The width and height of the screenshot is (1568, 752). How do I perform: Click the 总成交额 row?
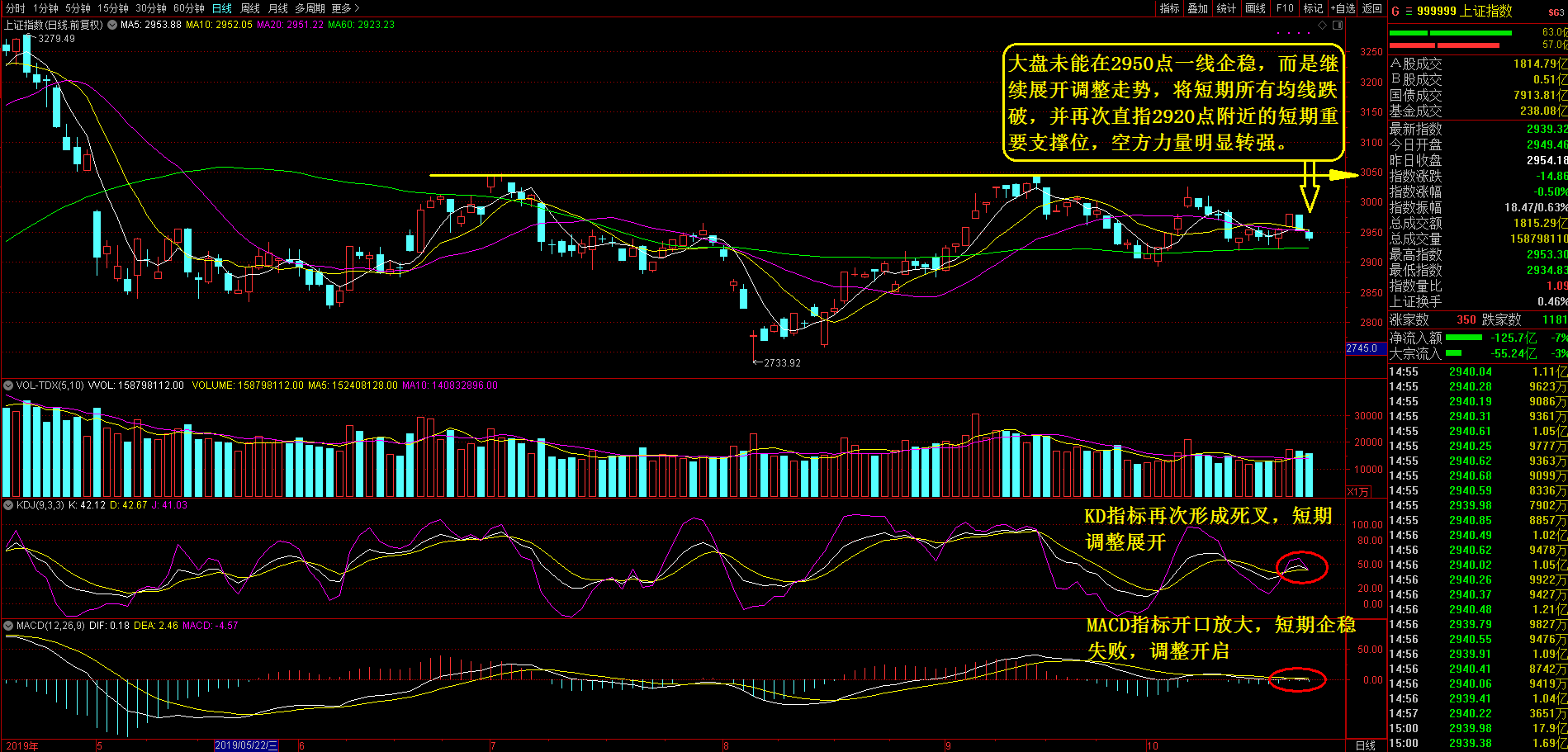1478,223
